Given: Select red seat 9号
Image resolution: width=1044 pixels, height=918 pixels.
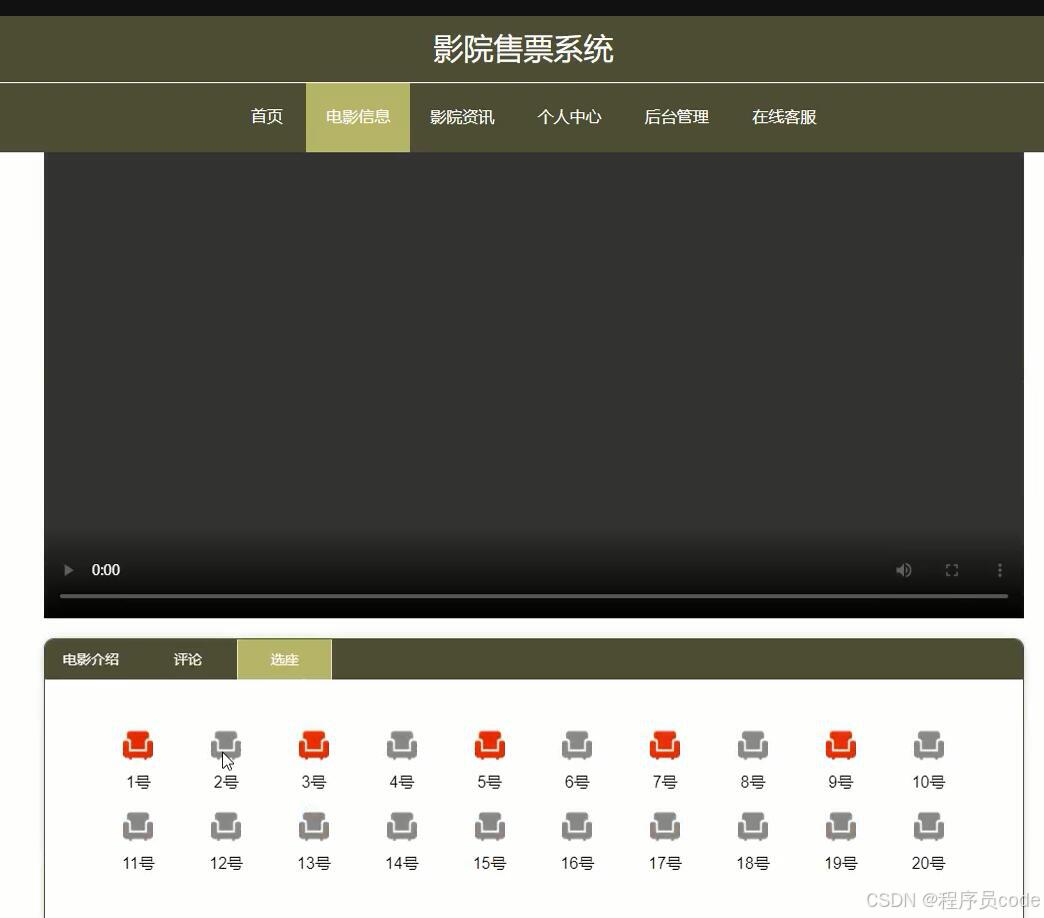Looking at the screenshot, I should (x=840, y=745).
